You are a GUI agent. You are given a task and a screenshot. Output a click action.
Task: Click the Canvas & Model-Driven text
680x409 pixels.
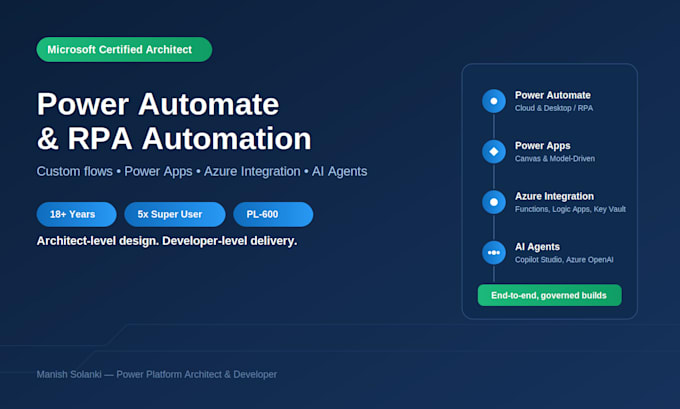(x=555, y=159)
